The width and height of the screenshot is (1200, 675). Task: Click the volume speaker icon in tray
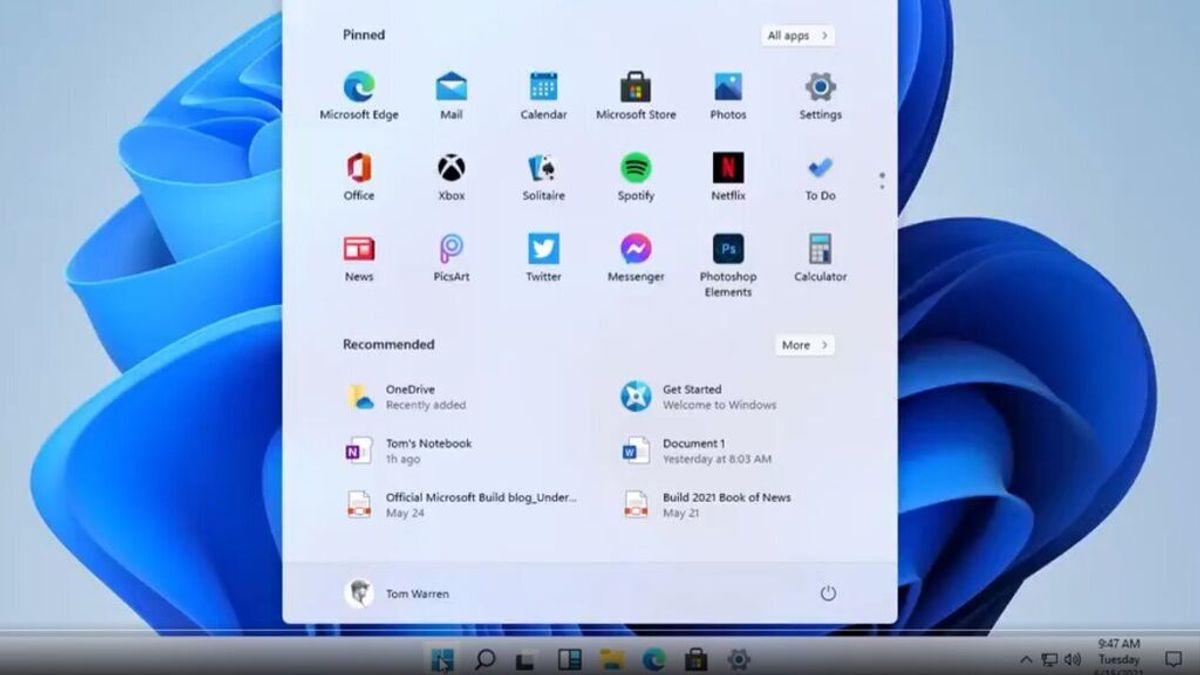[x=1074, y=660]
